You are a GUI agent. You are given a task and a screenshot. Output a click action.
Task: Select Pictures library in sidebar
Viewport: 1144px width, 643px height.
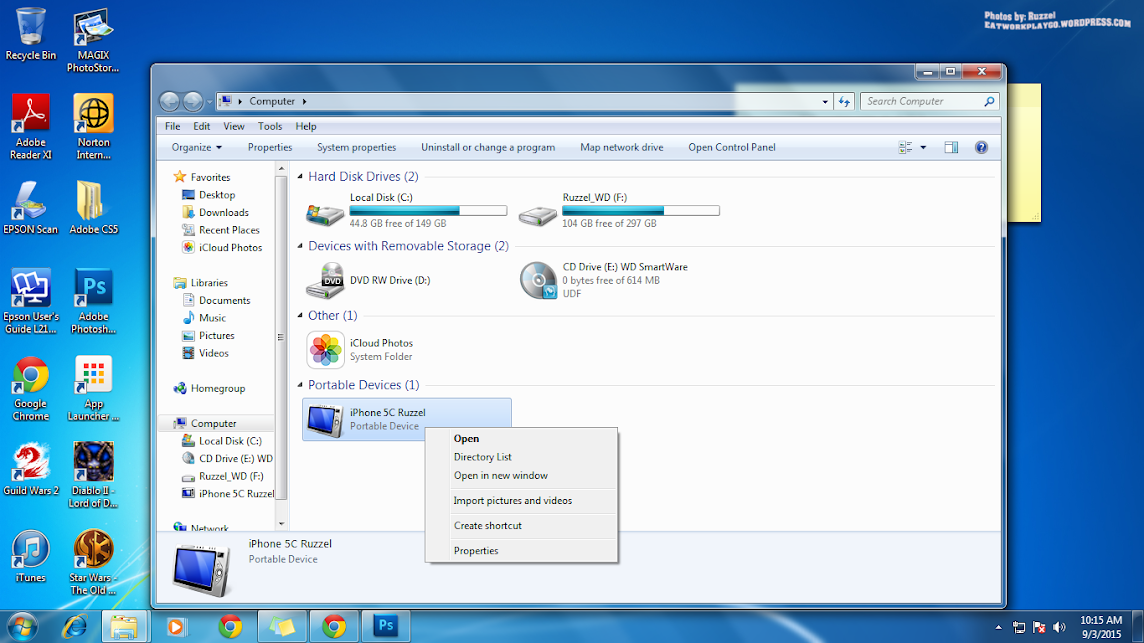tap(217, 336)
